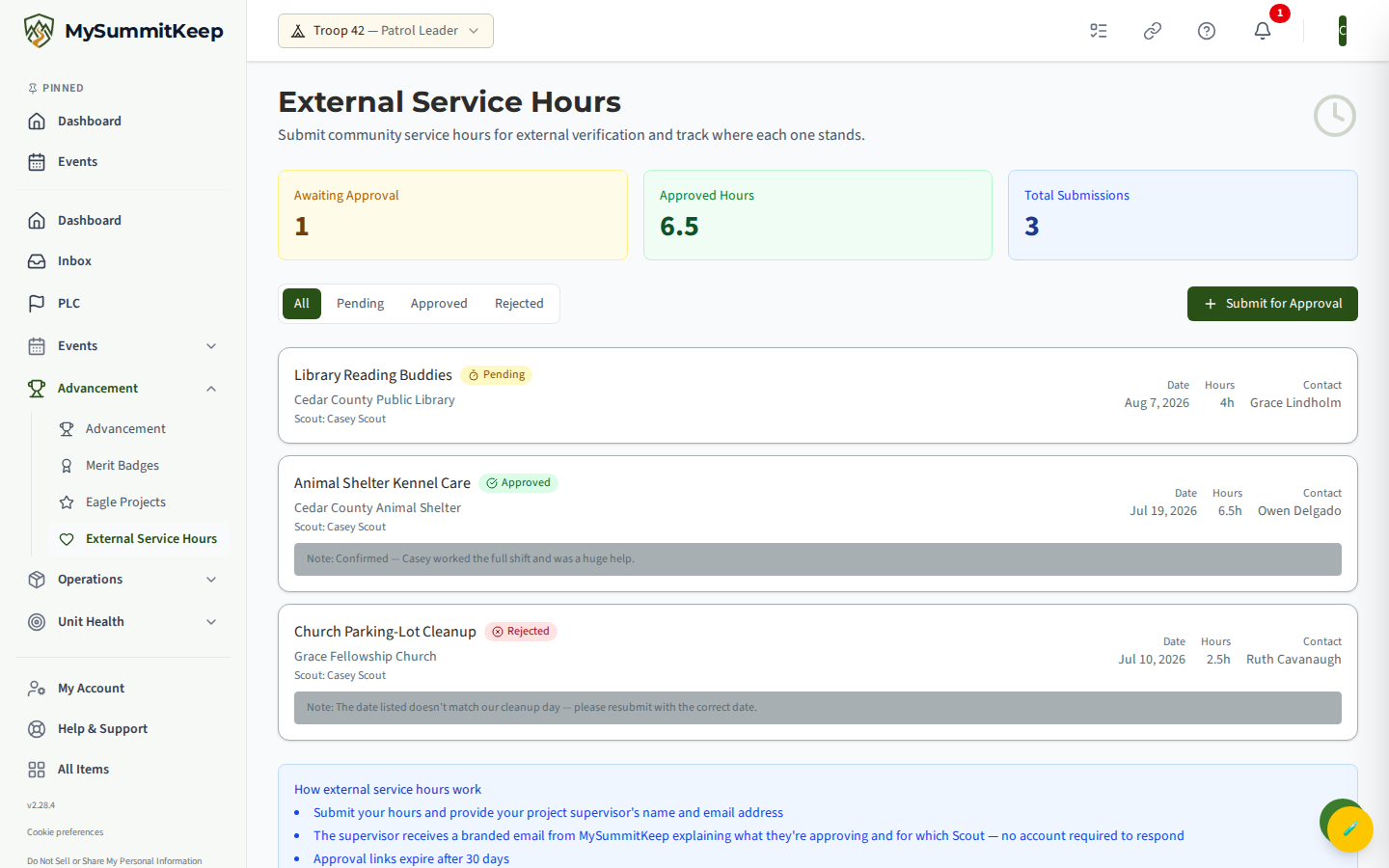This screenshot has height=868, width=1389.
Task: Click the My Account person icon
Action: point(37,688)
